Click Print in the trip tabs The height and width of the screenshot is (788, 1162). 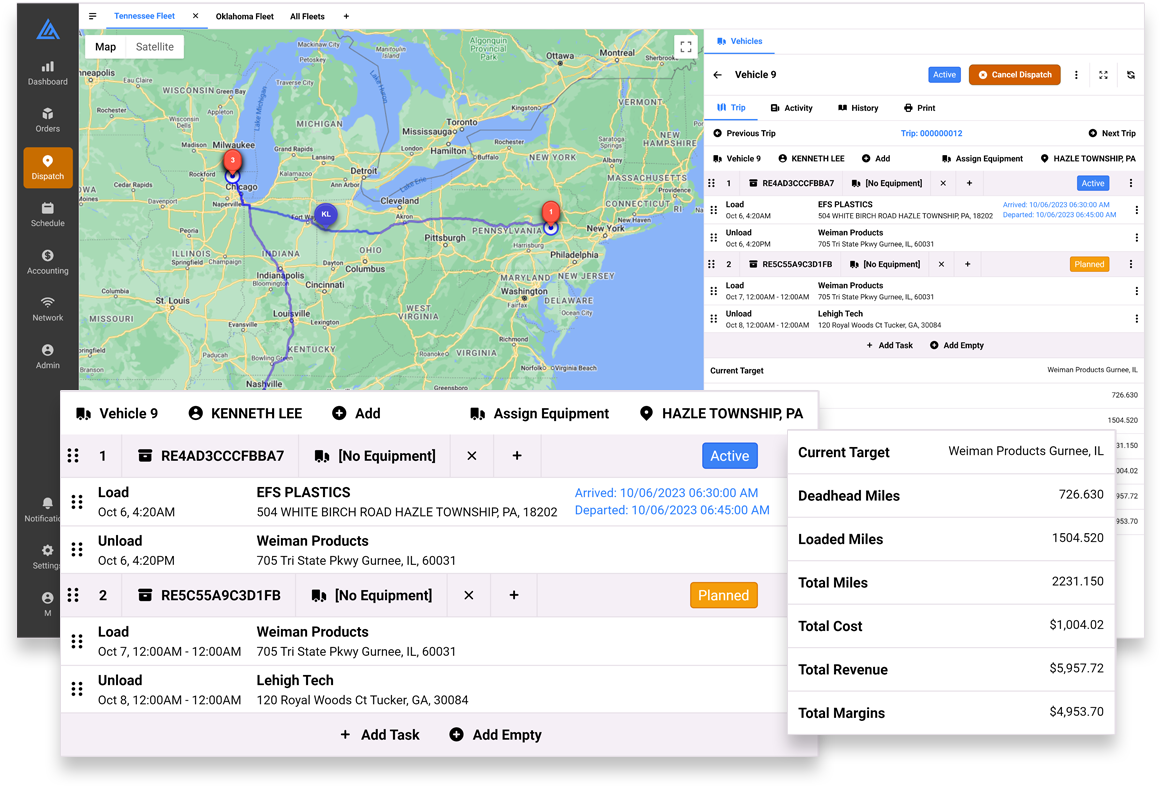(x=920, y=108)
